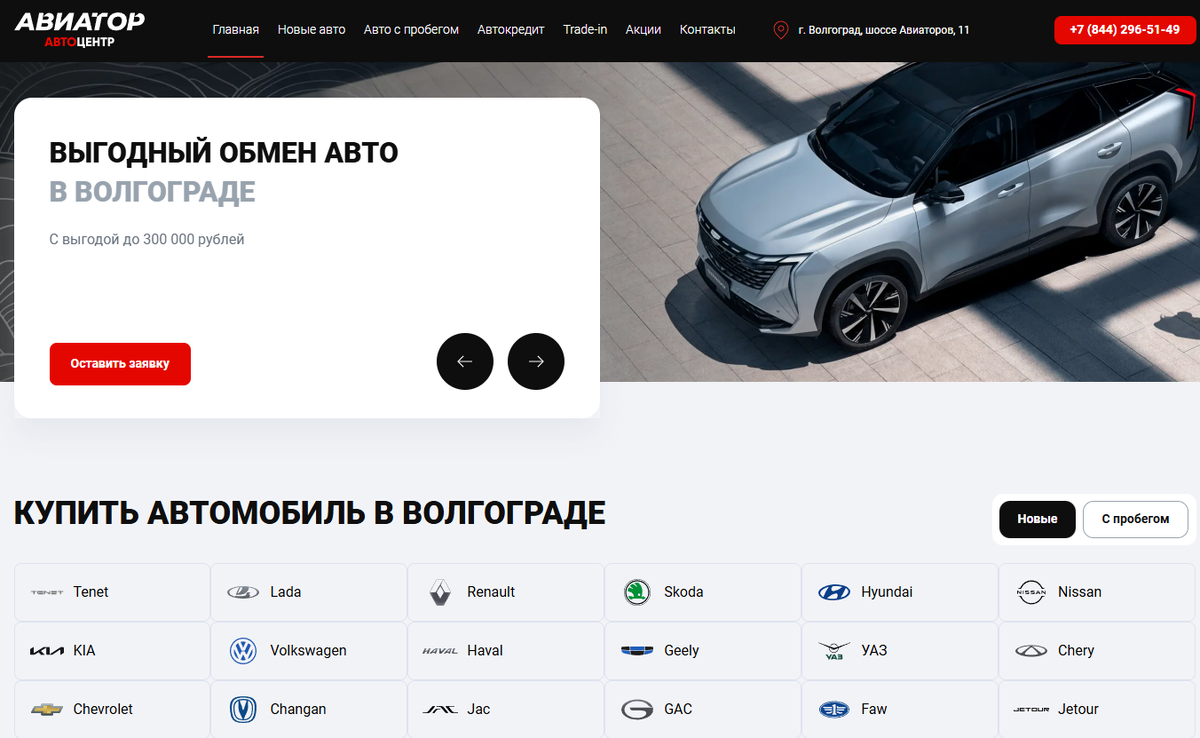Image resolution: width=1200 pixels, height=738 pixels.
Task: Switch to the С пробегом filter
Action: tap(1136, 519)
